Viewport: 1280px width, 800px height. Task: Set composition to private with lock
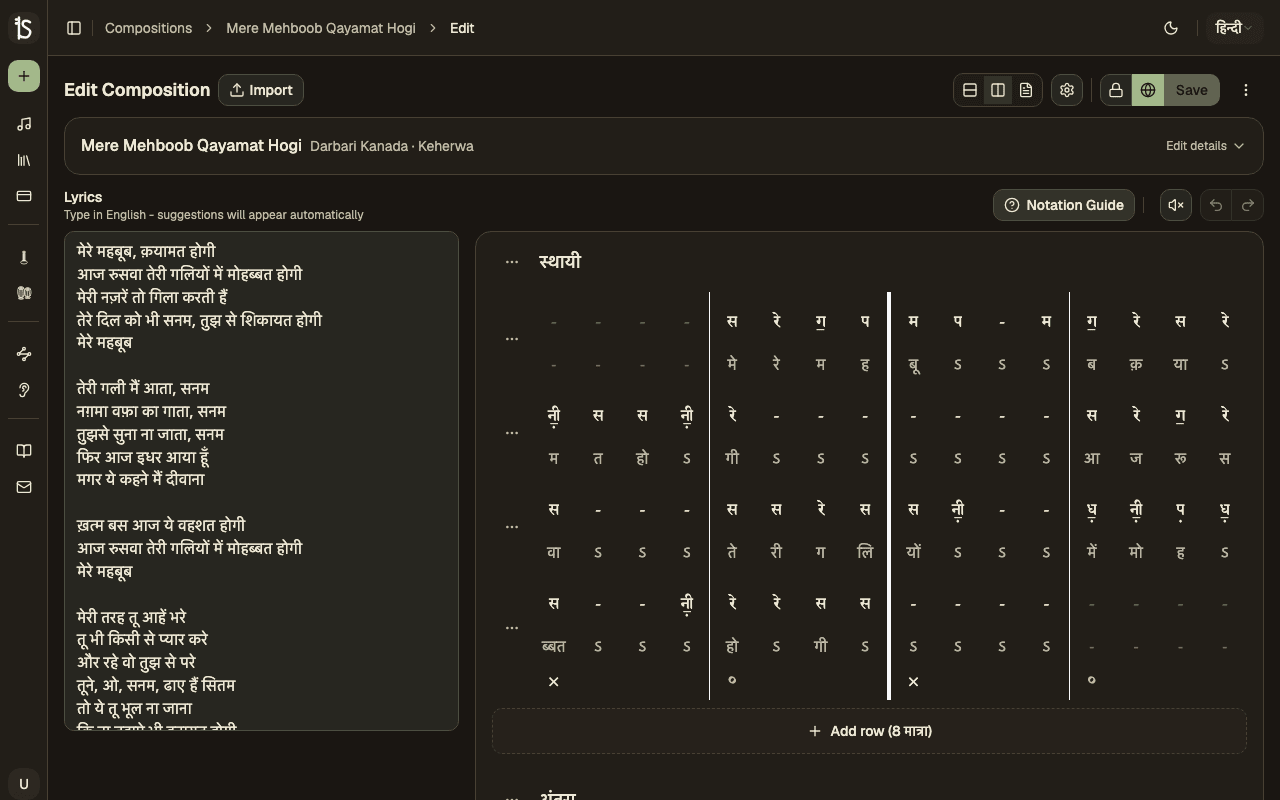click(x=1116, y=90)
